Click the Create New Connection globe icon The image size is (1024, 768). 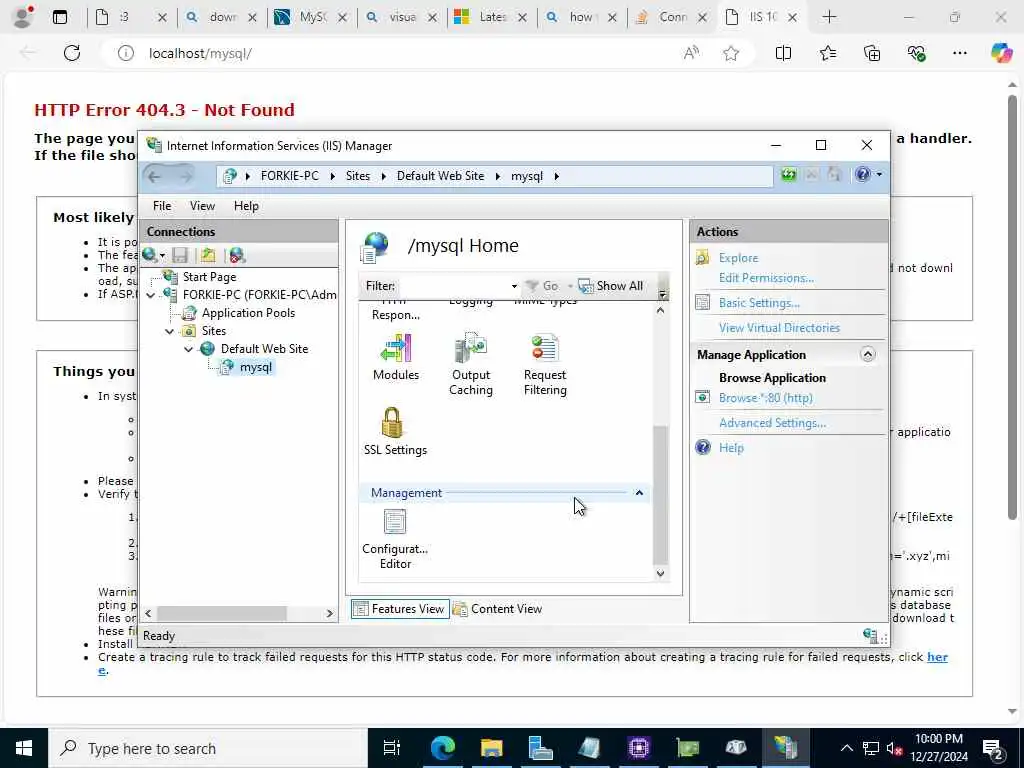pyautogui.click(x=150, y=255)
